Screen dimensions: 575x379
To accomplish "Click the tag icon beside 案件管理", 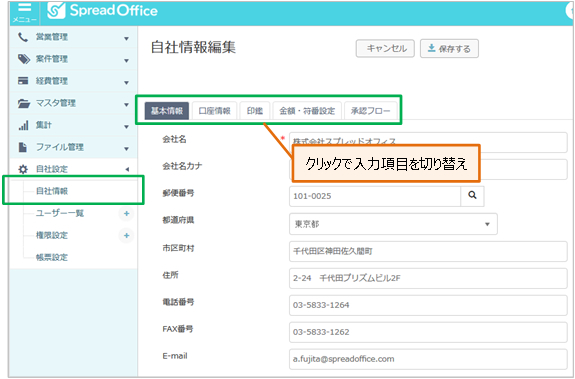I will (x=24, y=59).
